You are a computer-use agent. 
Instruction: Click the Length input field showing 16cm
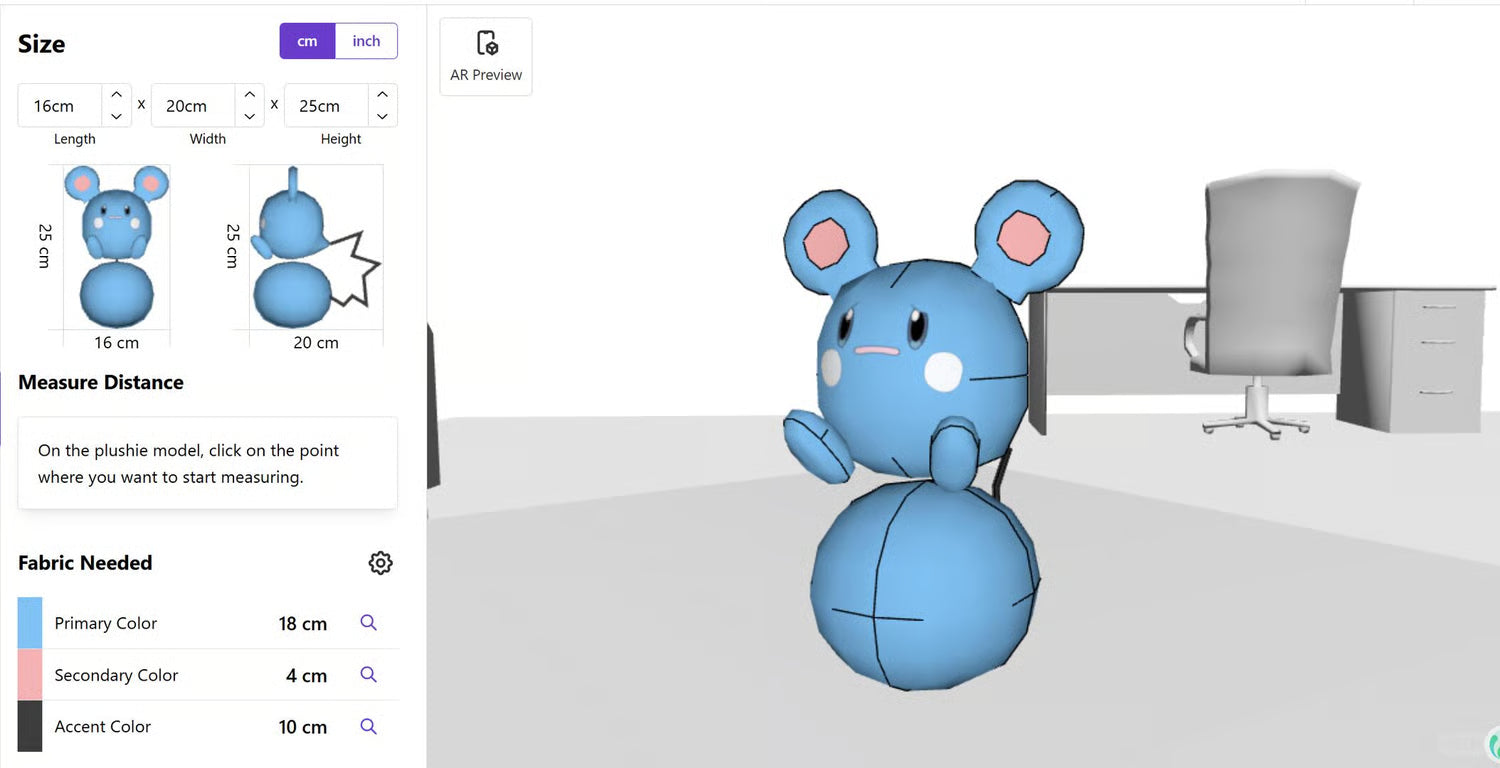pyautogui.click(x=61, y=106)
